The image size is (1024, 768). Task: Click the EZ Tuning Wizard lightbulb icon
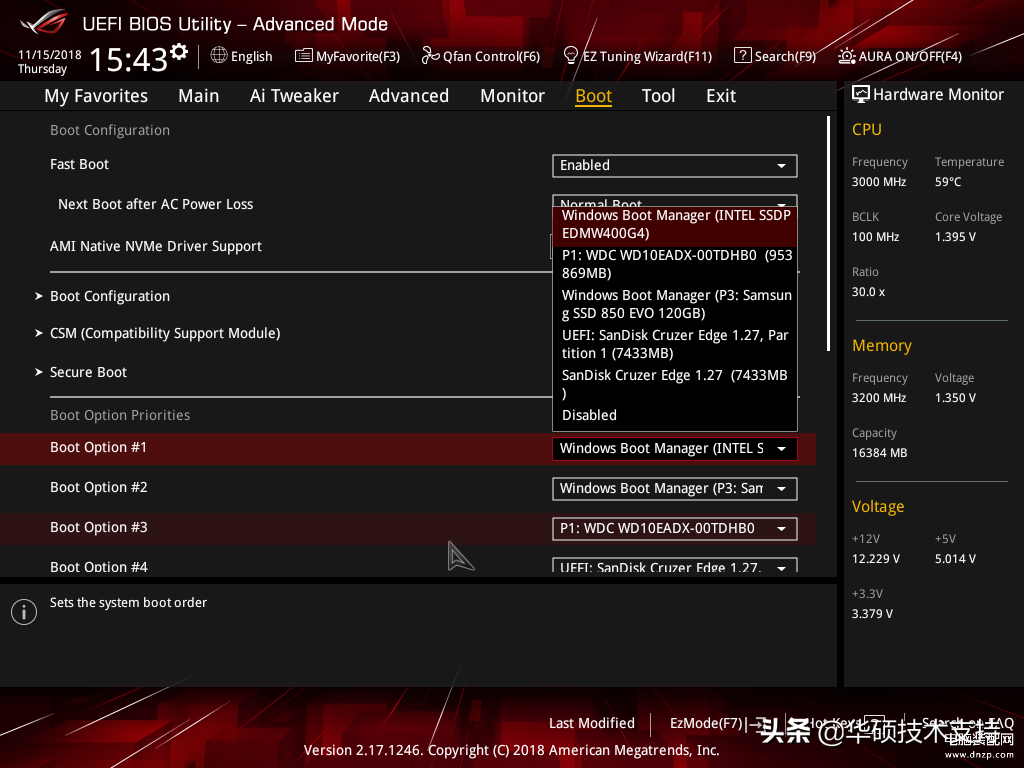pyautogui.click(x=571, y=56)
